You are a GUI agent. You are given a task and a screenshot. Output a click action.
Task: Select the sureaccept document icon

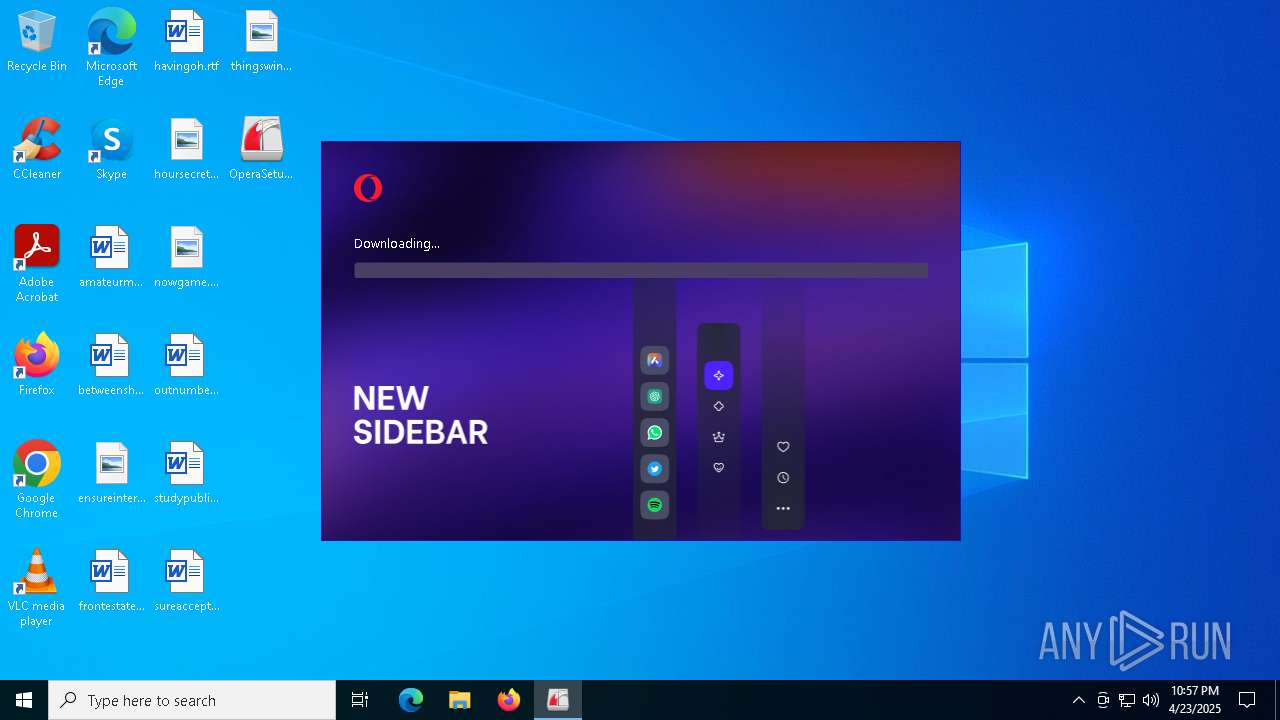click(186, 582)
